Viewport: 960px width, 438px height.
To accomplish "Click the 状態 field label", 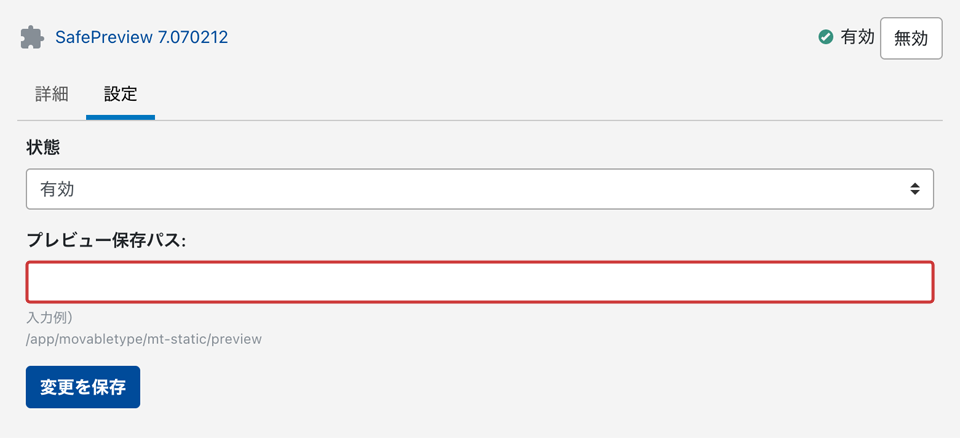I will (43, 147).
